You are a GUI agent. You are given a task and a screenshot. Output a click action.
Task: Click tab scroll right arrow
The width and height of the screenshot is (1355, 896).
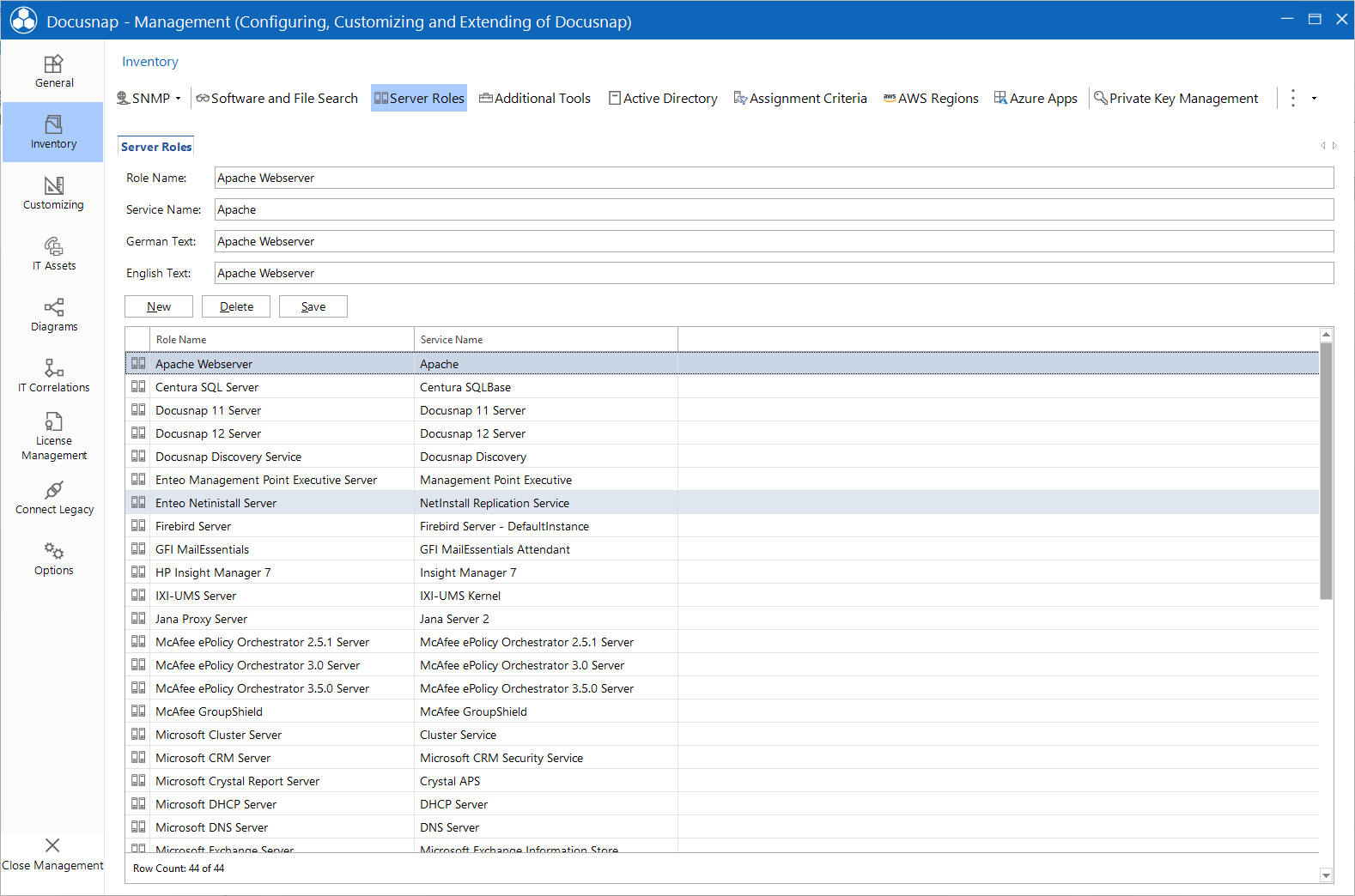point(1334,146)
